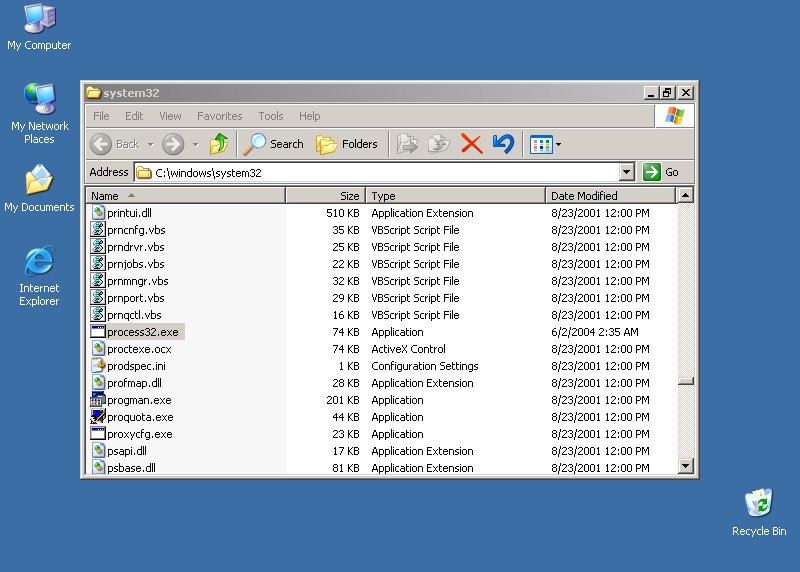Click the Windows flag logo

click(674, 116)
